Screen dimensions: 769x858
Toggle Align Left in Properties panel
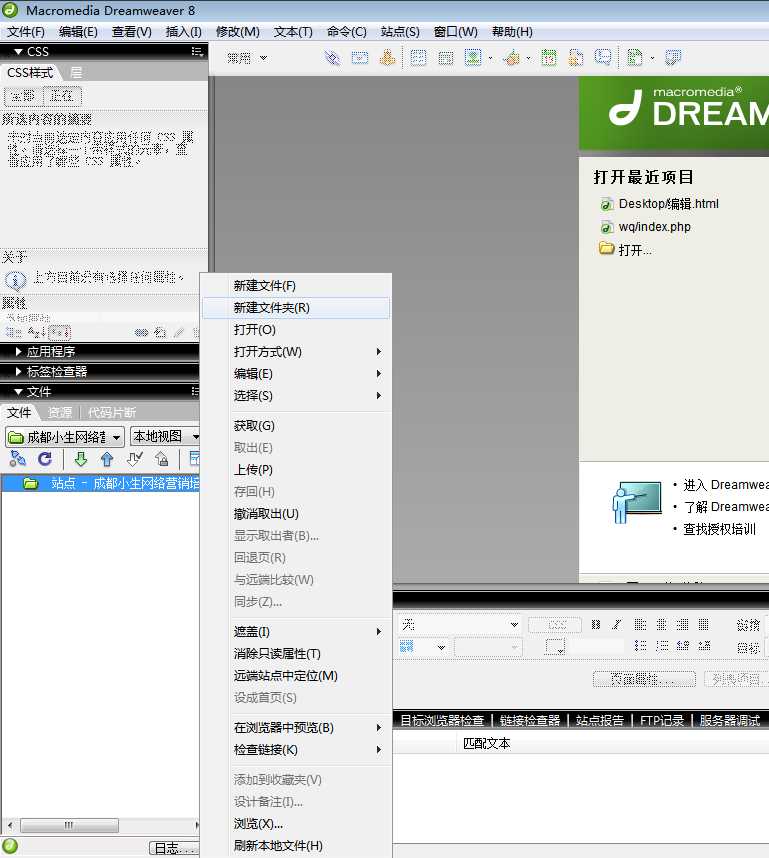point(640,624)
